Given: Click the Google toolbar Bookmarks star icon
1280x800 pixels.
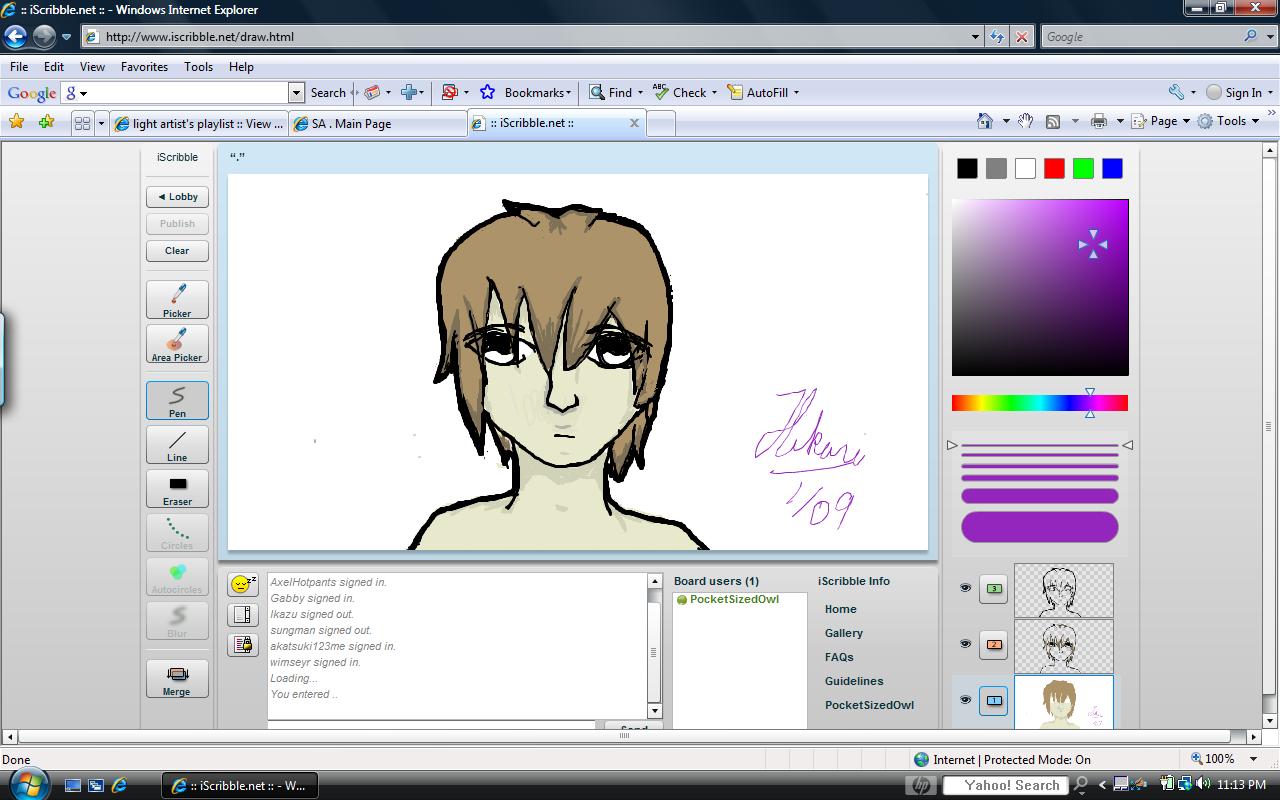Looking at the screenshot, I should [488, 92].
